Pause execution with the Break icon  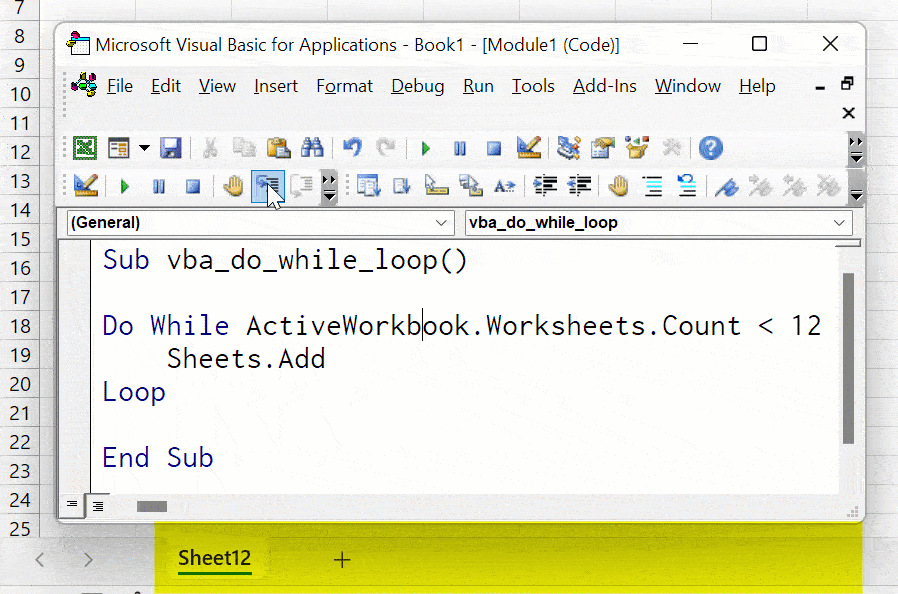click(459, 148)
